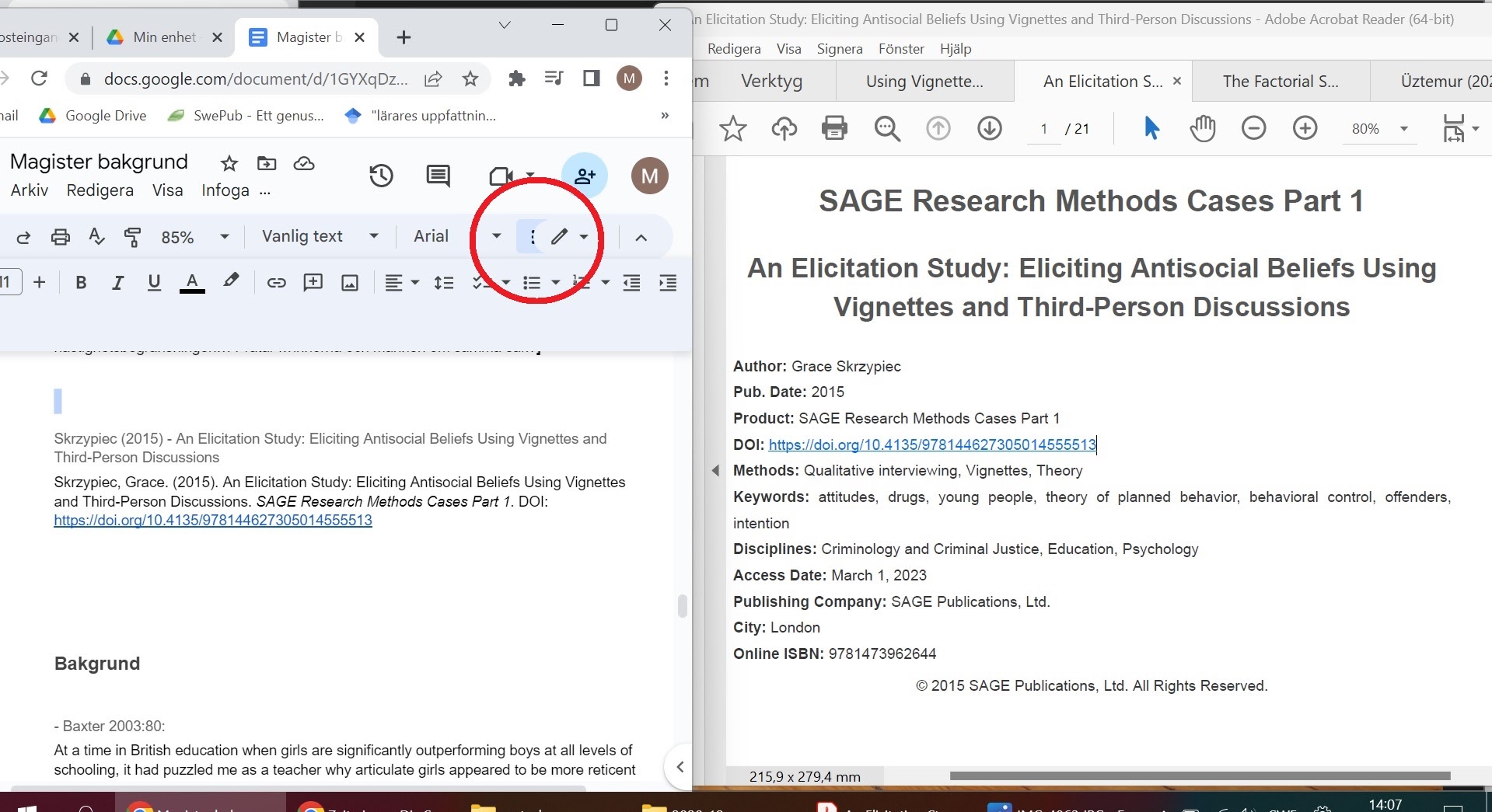Switch to The Factorial S... tab
Screen dimensions: 1492x812
click(x=1280, y=82)
